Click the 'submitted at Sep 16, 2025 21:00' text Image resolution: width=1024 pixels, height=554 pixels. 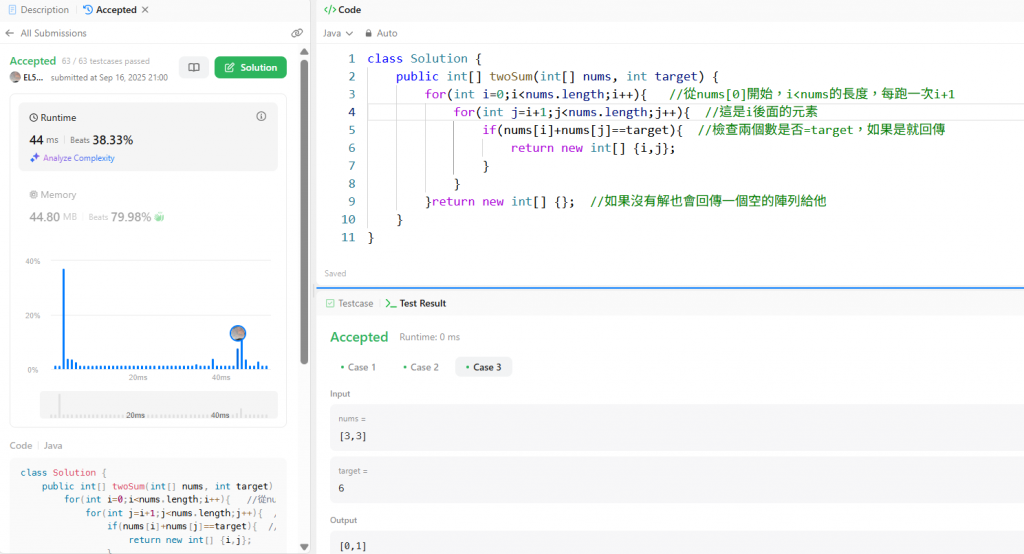(x=109, y=77)
